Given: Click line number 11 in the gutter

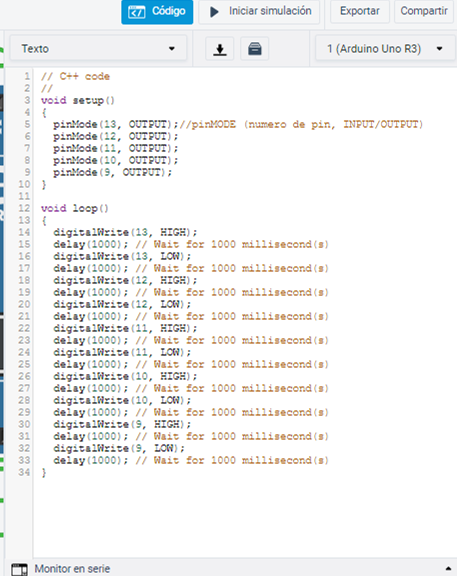Looking at the screenshot, I should (24, 197).
